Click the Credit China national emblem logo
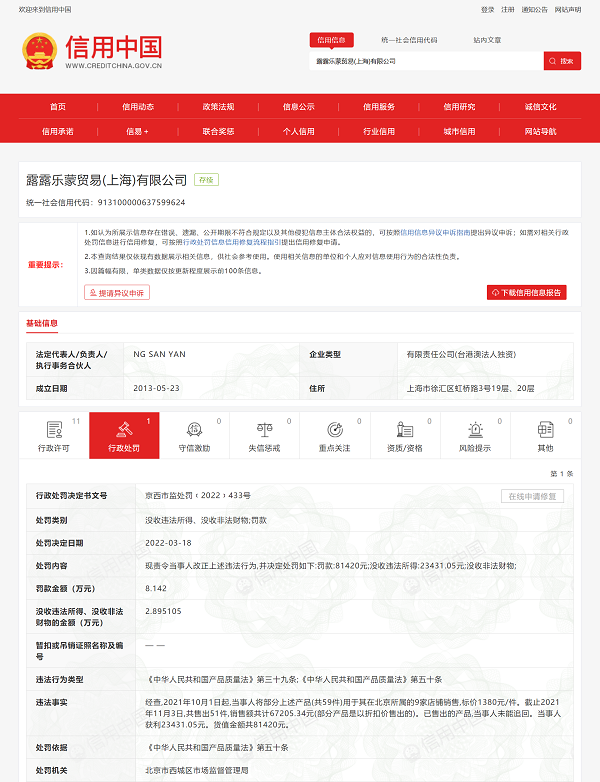This screenshot has width=600, height=782. [x=38, y=51]
